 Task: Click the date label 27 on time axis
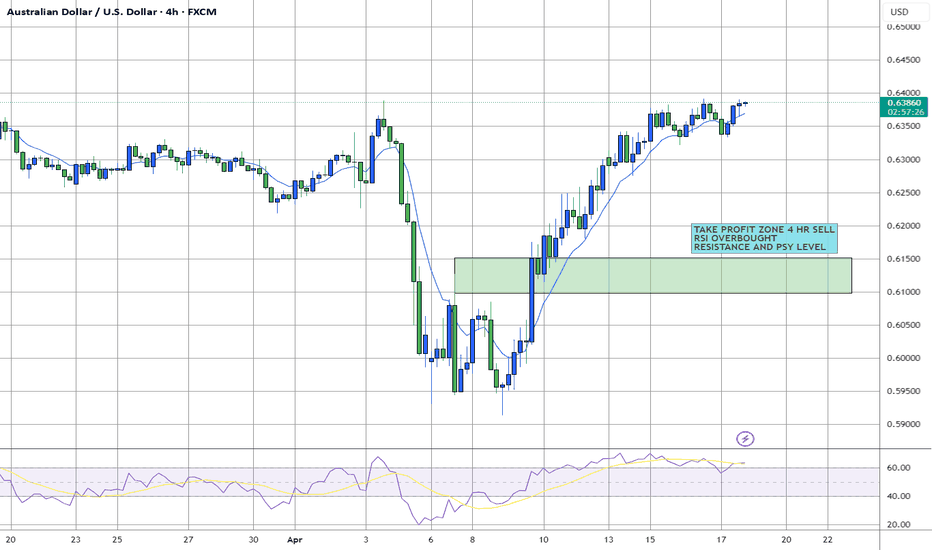coord(188,540)
